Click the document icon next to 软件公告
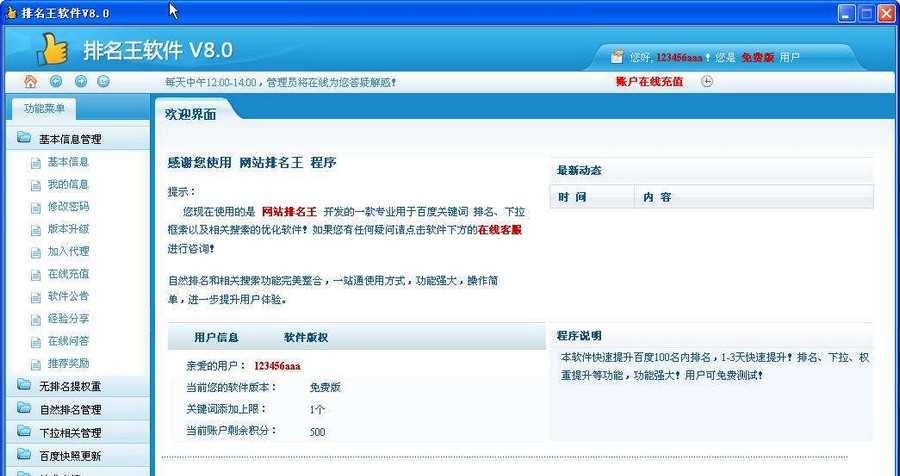The image size is (900, 476). click(x=36, y=297)
